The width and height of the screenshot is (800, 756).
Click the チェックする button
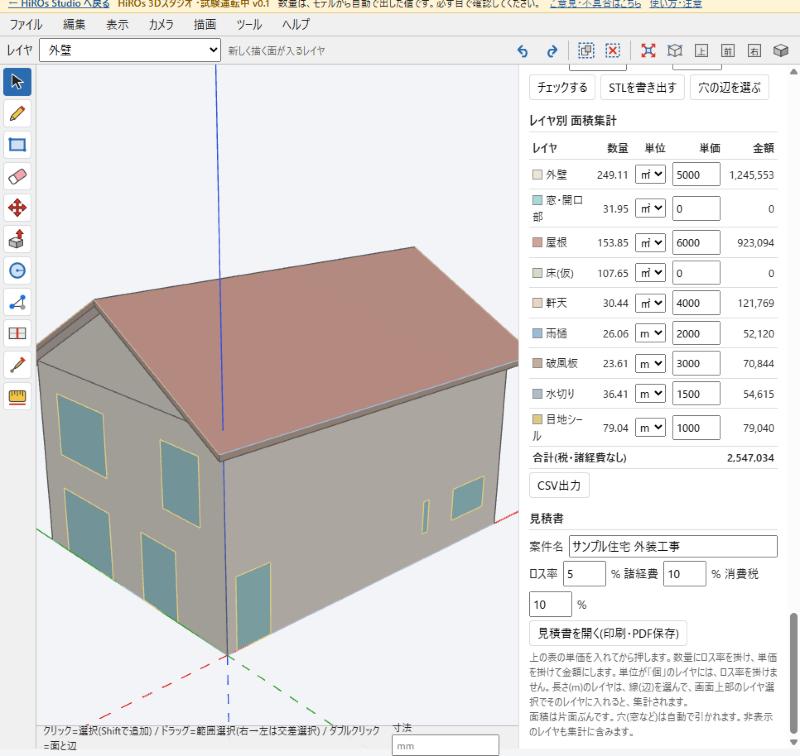tap(562, 87)
